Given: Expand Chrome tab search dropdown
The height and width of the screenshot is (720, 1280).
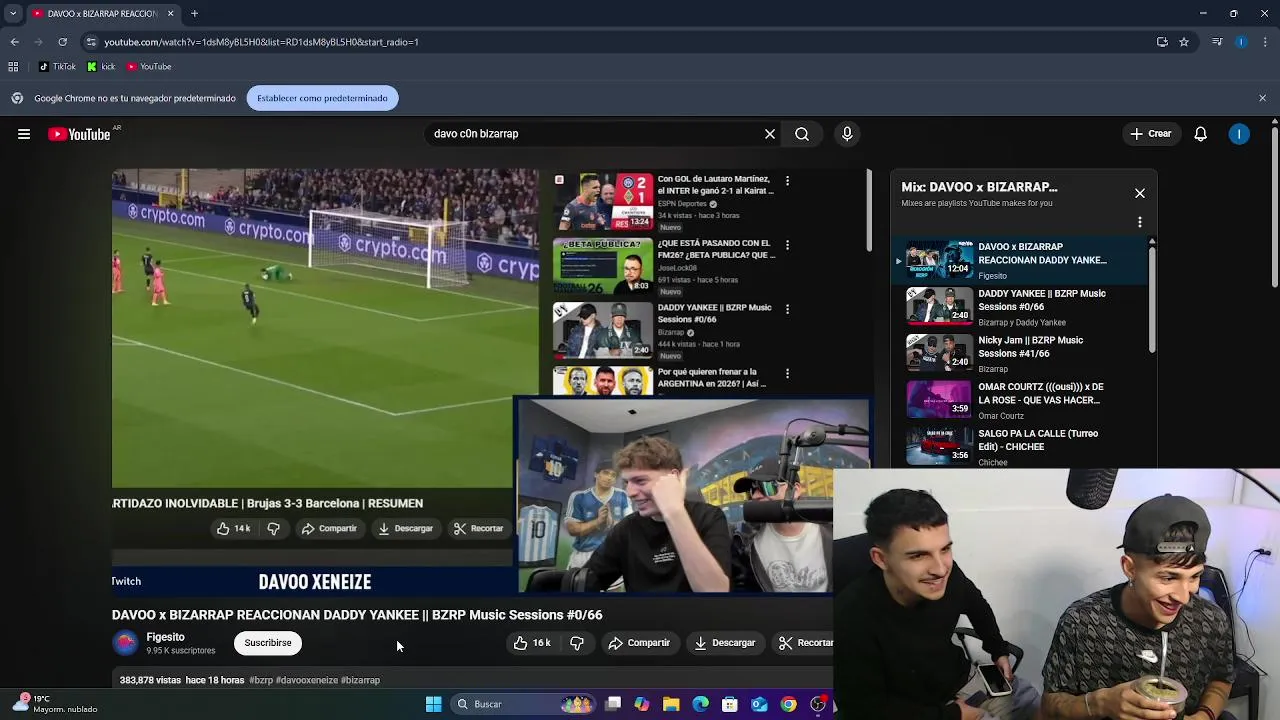Looking at the screenshot, I should pos(13,14).
